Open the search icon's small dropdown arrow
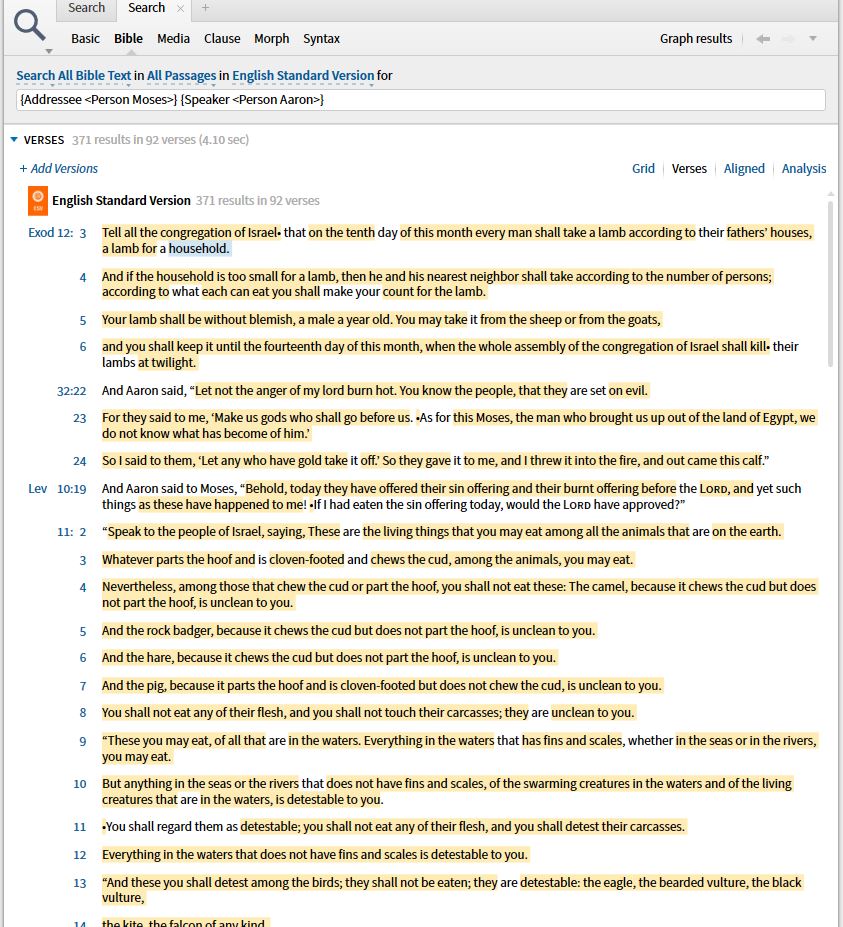Viewport: 843px width, 927px height. coord(49,51)
